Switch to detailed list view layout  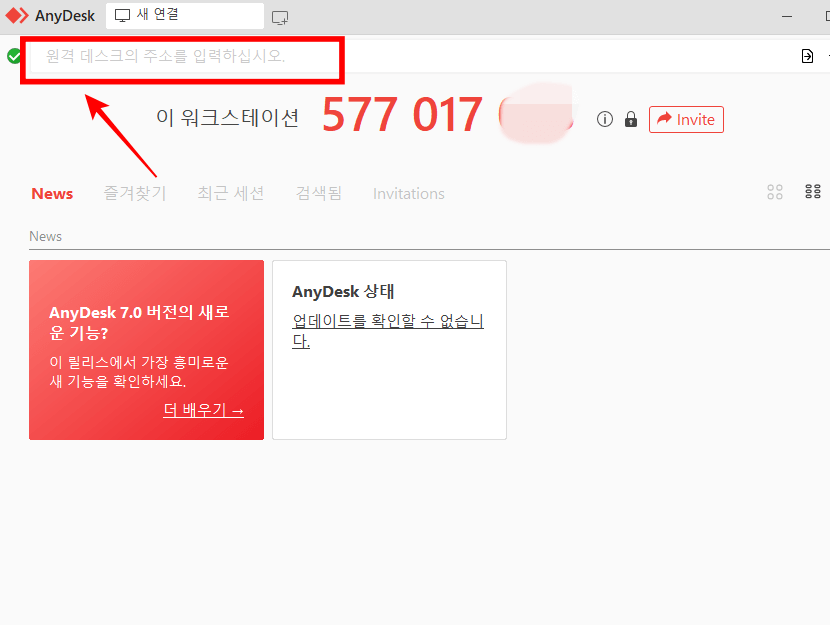pos(813,191)
